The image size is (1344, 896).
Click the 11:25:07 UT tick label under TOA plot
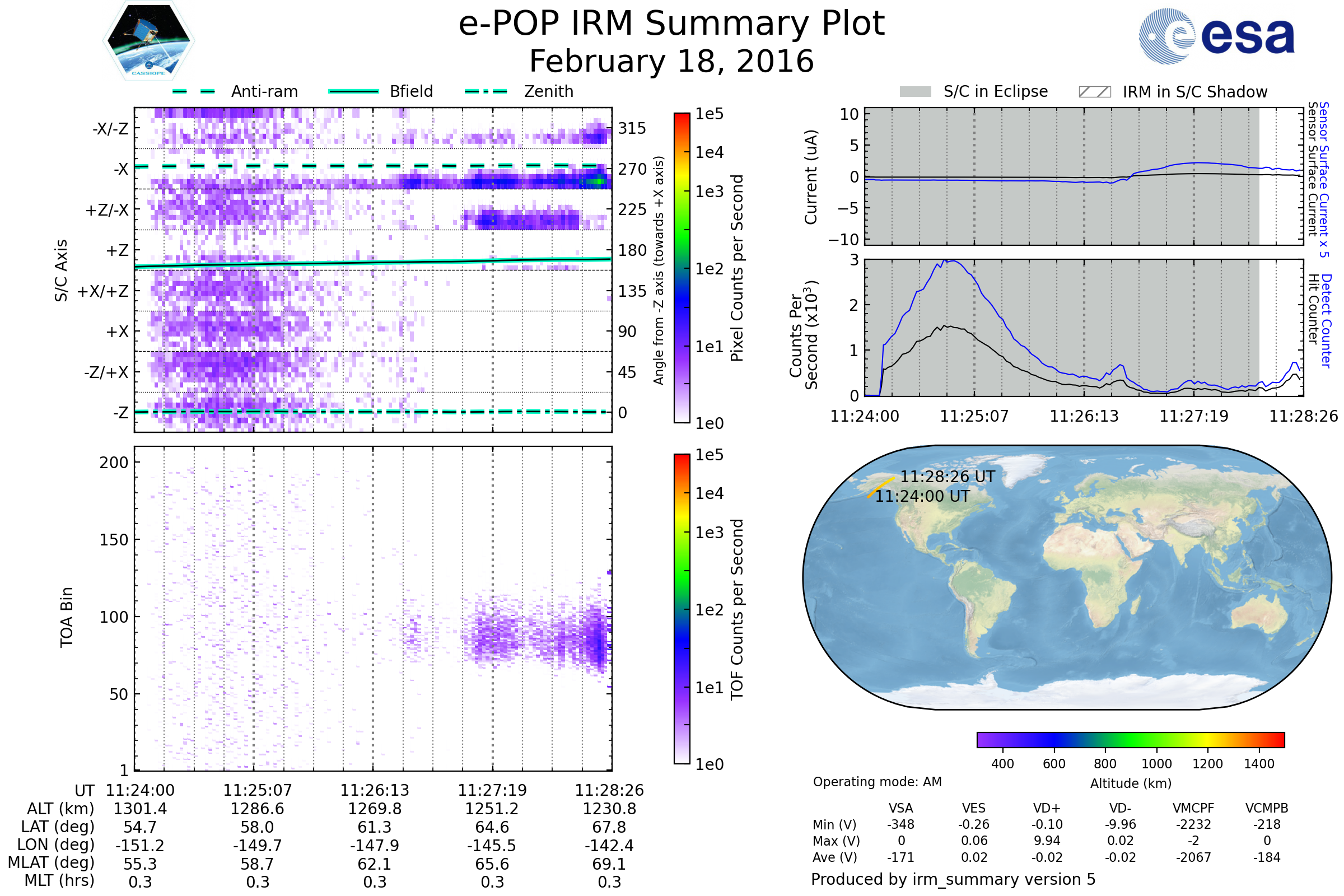tap(257, 790)
